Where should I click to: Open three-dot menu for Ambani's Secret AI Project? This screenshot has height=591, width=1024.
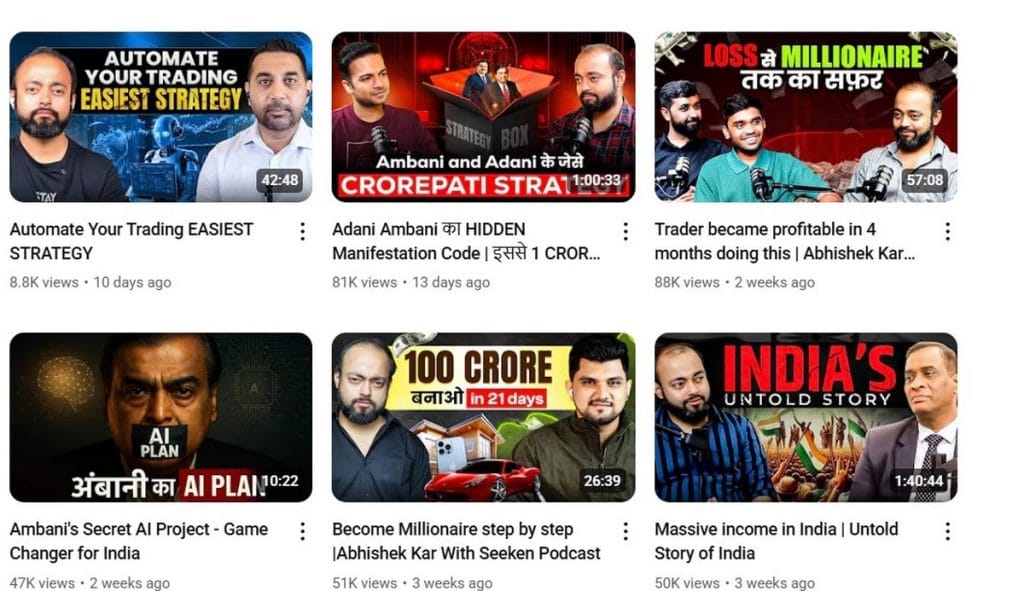(x=302, y=531)
